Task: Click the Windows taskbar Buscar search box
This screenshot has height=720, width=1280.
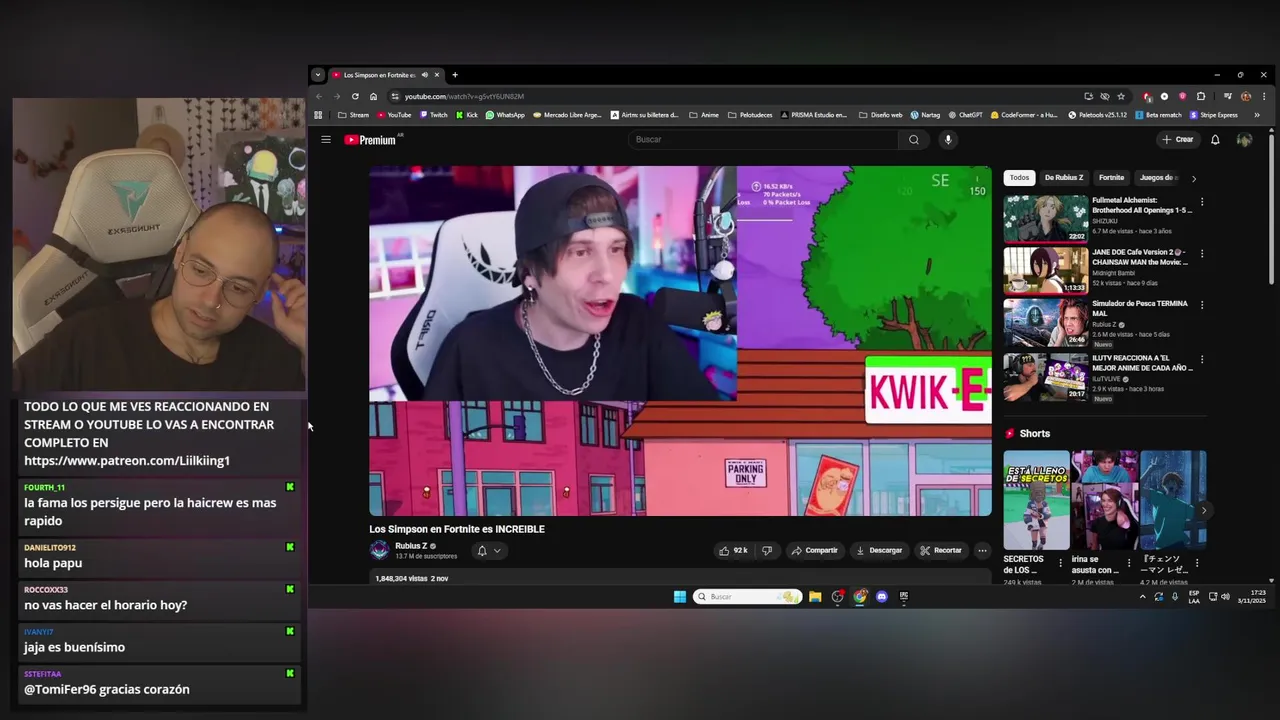Action: tap(747, 597)
